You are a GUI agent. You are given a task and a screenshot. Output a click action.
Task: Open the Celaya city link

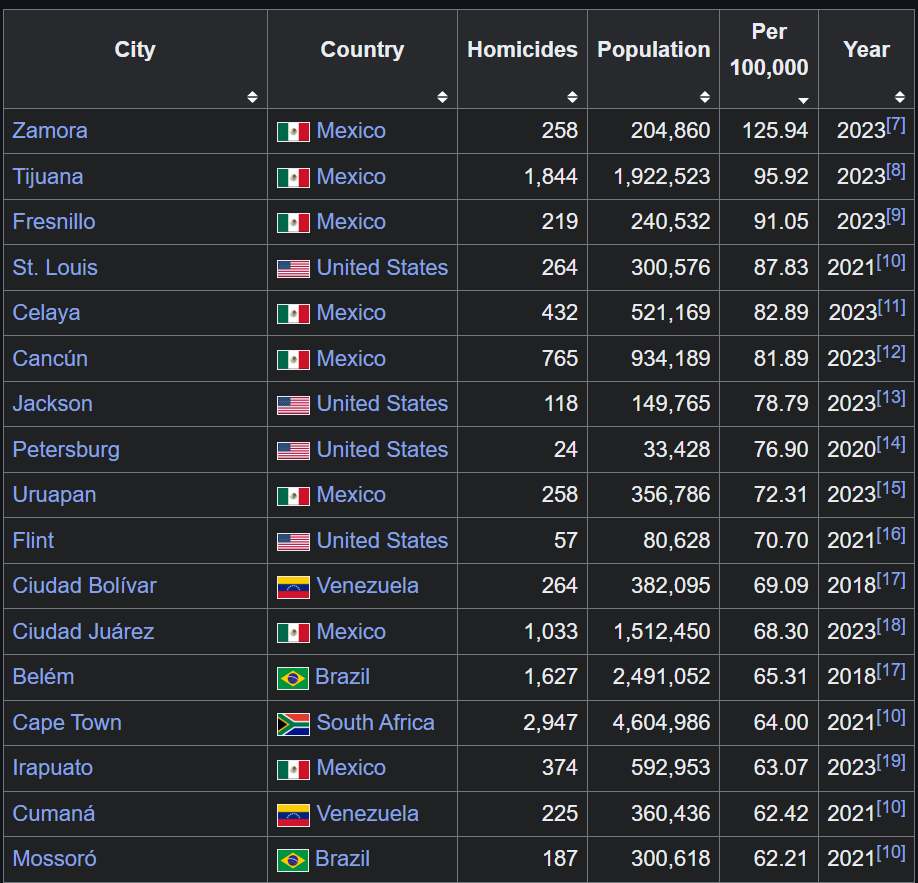click(x=46, y=313)
